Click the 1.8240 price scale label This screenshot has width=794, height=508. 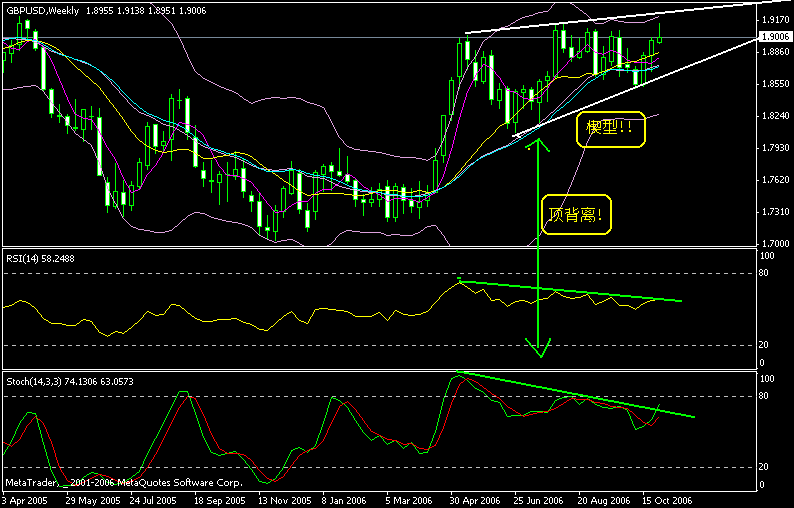pos(775,116)
